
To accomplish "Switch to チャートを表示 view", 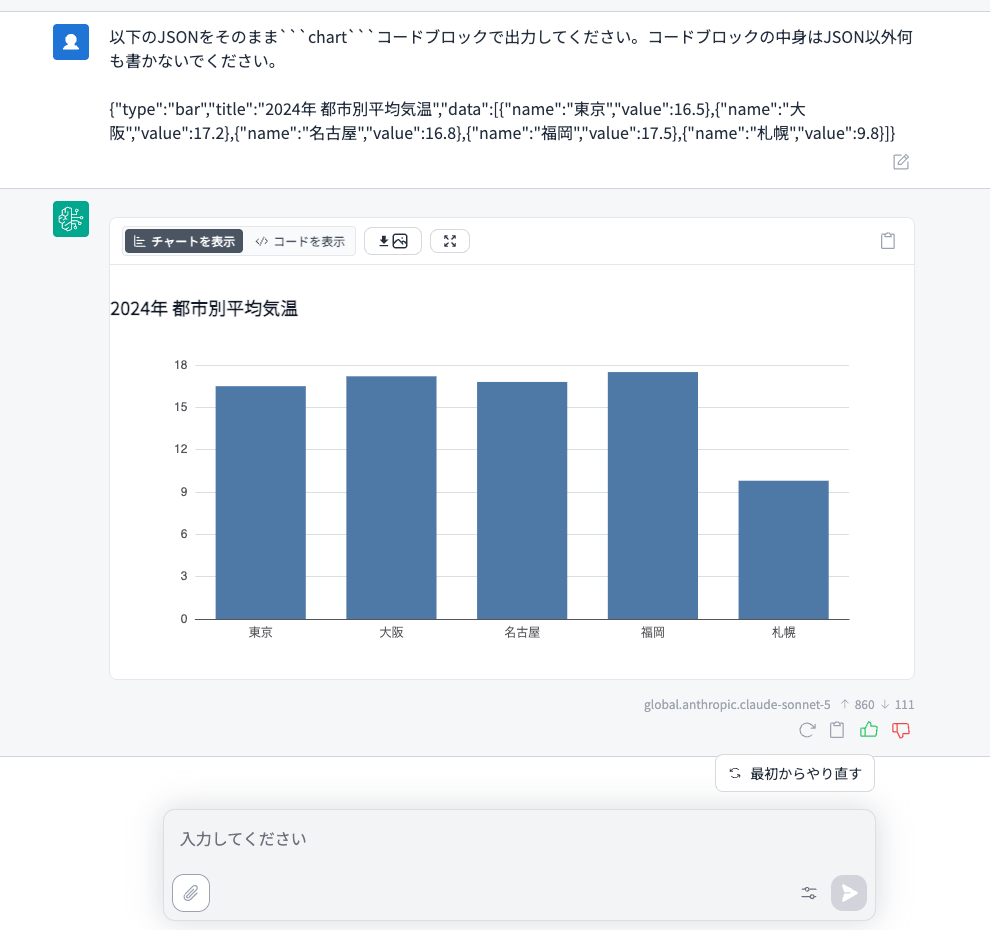I will [x=184, y=241].
